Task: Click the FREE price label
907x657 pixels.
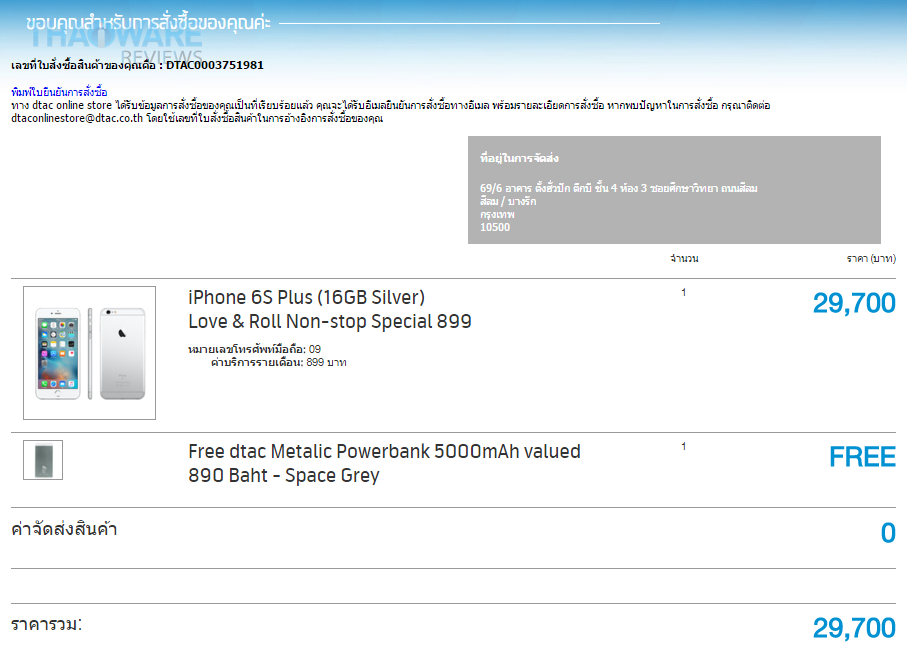Action: point(862,457)
